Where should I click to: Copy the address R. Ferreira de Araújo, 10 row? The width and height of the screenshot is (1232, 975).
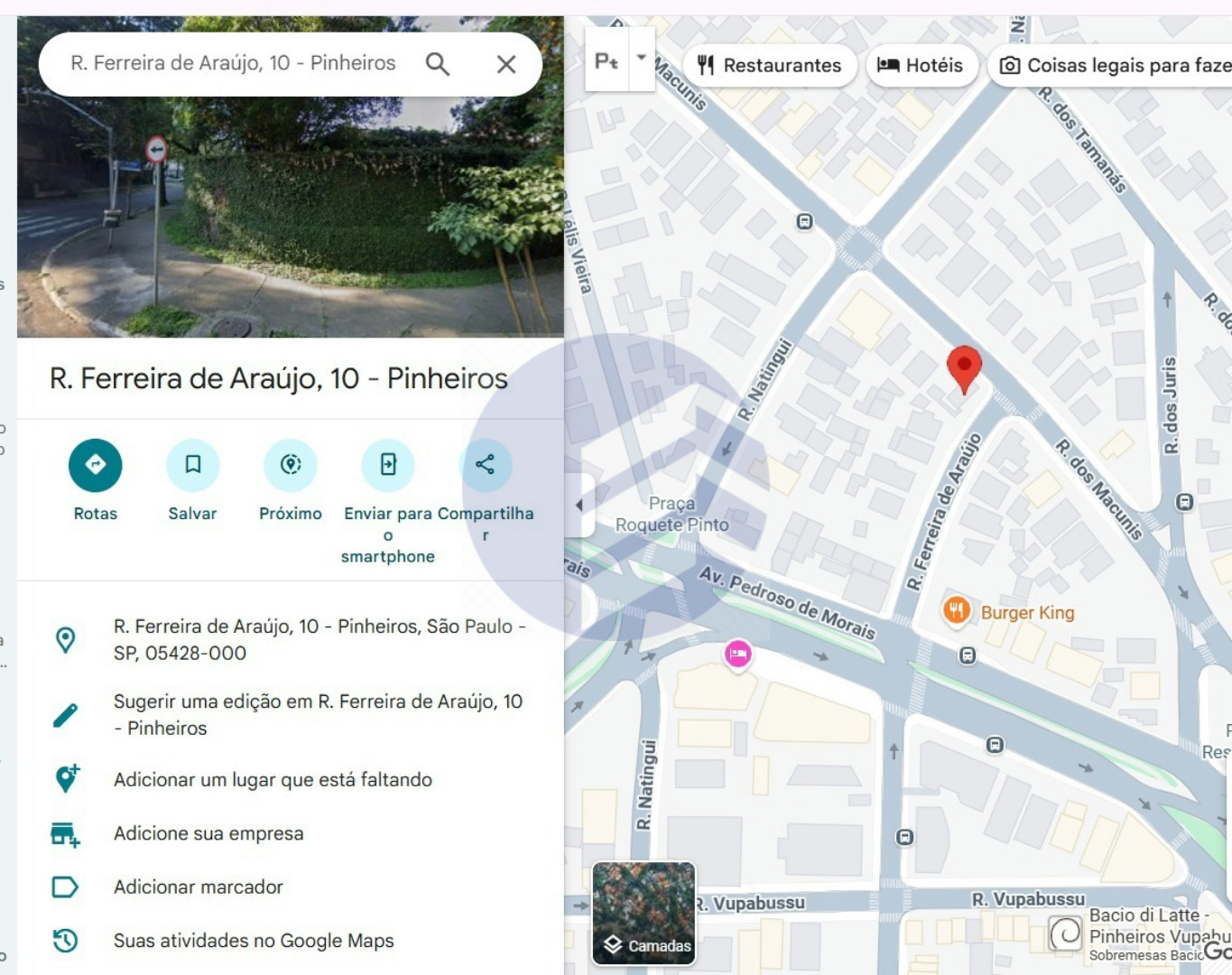coord(291,639)
